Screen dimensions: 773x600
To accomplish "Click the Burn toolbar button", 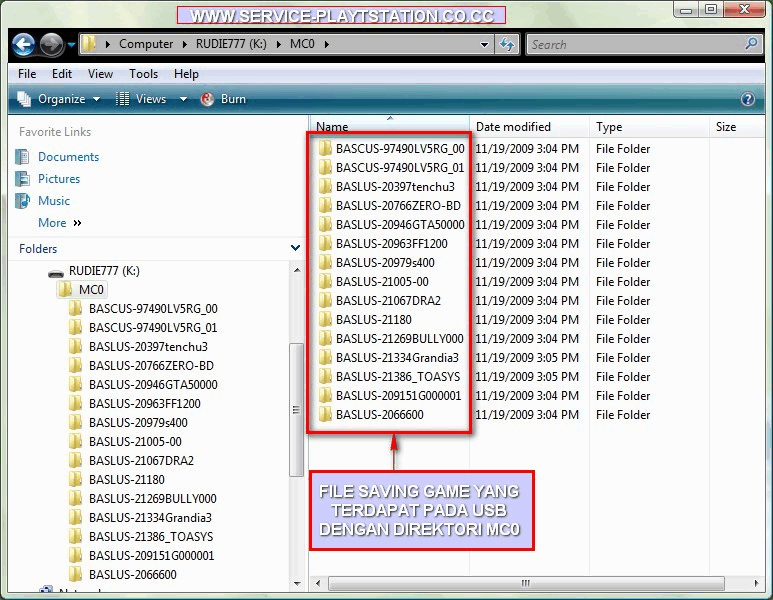I will tap(223, 99).
